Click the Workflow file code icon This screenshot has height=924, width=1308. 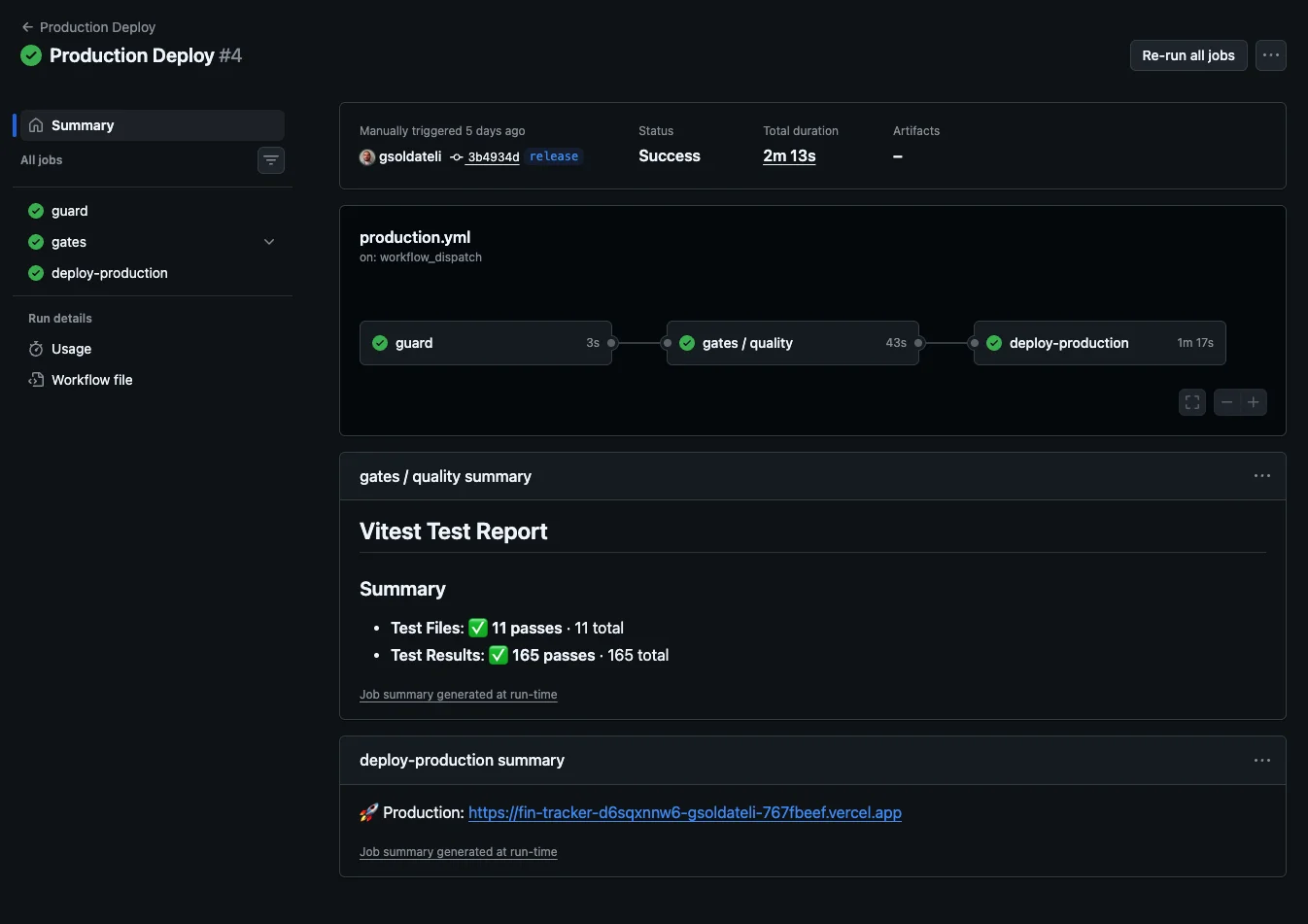36,380
